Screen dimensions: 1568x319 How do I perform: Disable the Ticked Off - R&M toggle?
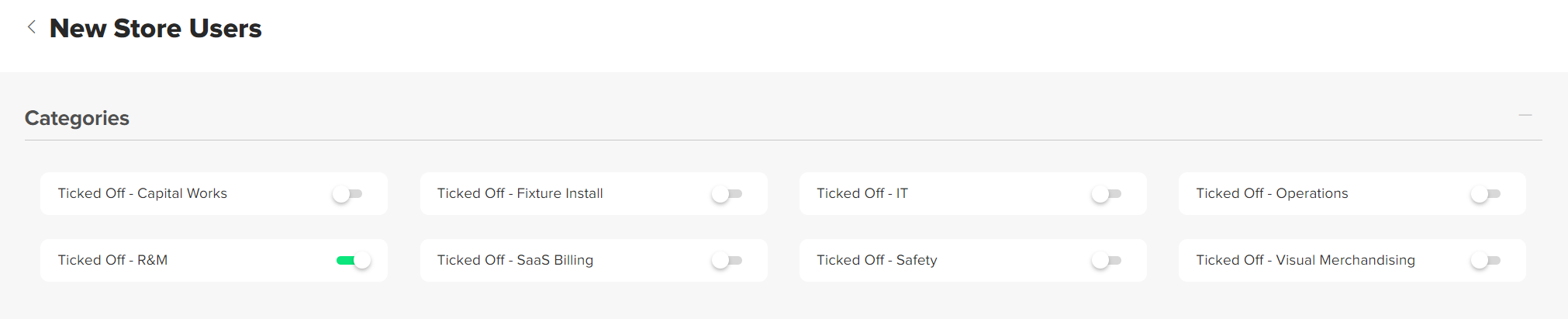pos(354,261)
